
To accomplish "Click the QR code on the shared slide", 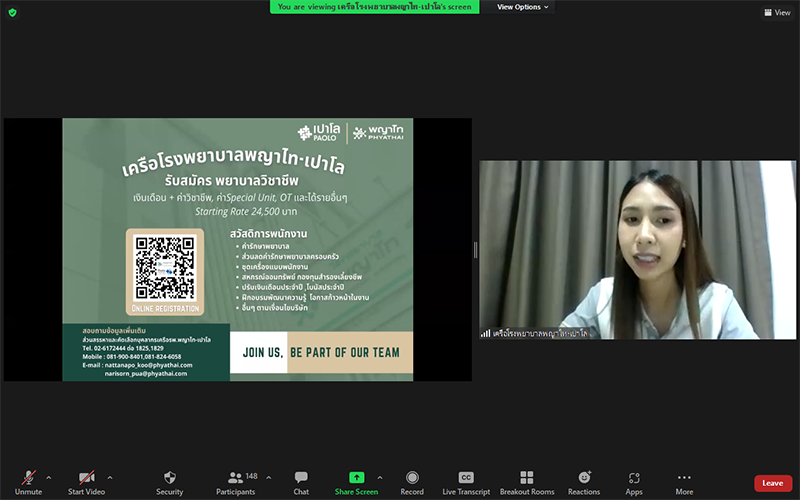I will 165,267.
